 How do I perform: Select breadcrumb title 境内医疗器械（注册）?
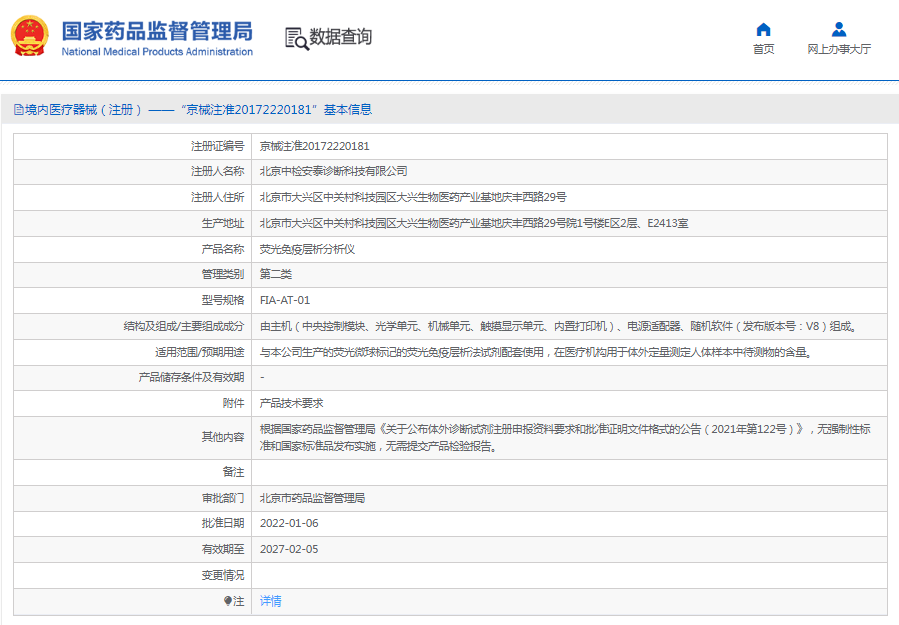[84, 110]
